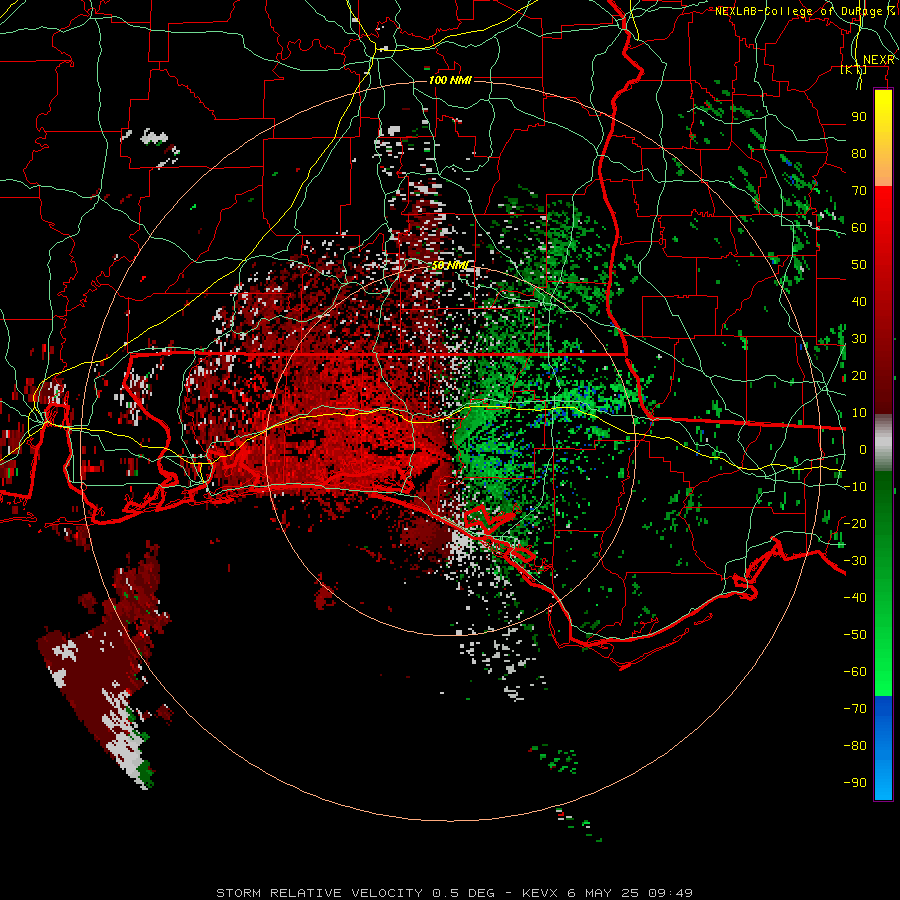This screenshot has width=900, height=900.
Task: Click the 80 value on velocity scale
Action: [x=859, y=154]
